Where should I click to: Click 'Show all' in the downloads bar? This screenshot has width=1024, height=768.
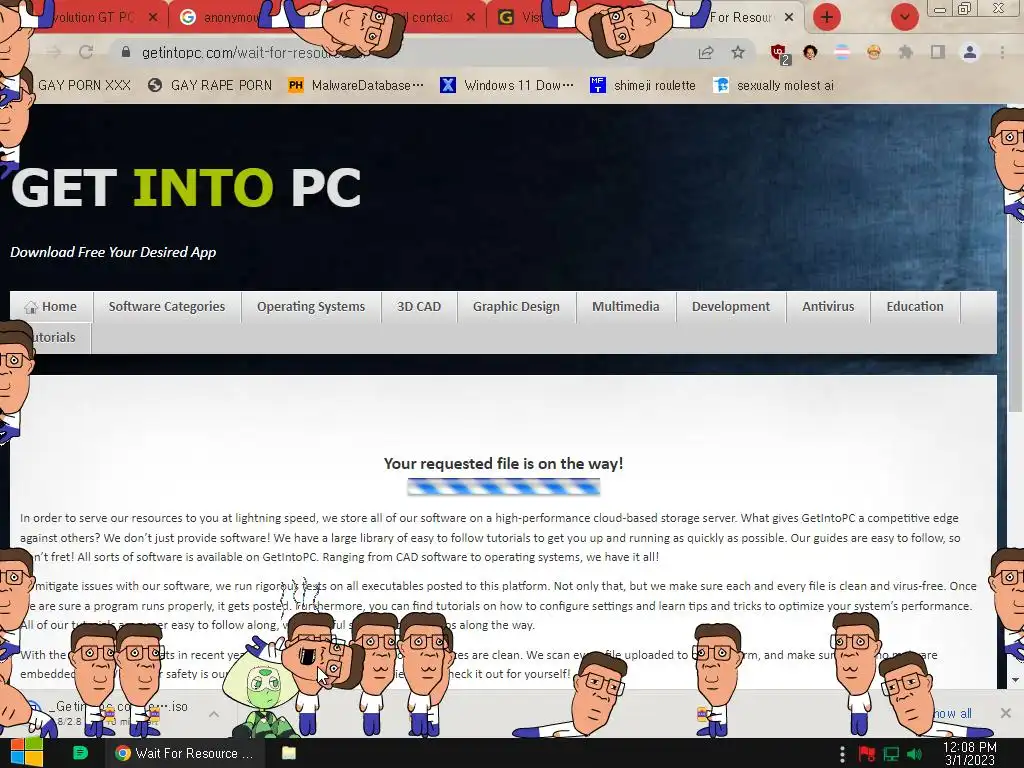coord(950,713)
